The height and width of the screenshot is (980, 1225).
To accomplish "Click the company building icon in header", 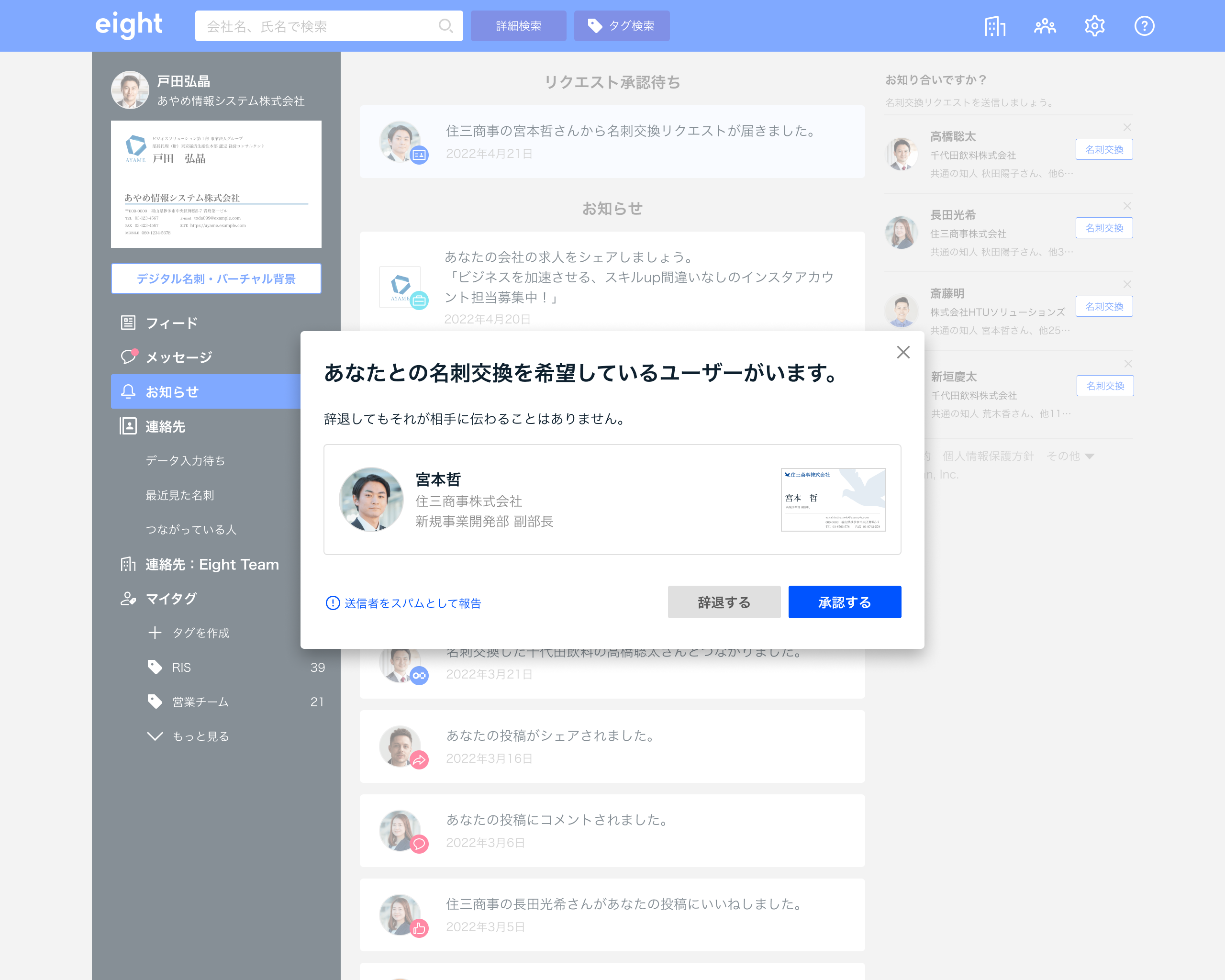I will 994,26.
